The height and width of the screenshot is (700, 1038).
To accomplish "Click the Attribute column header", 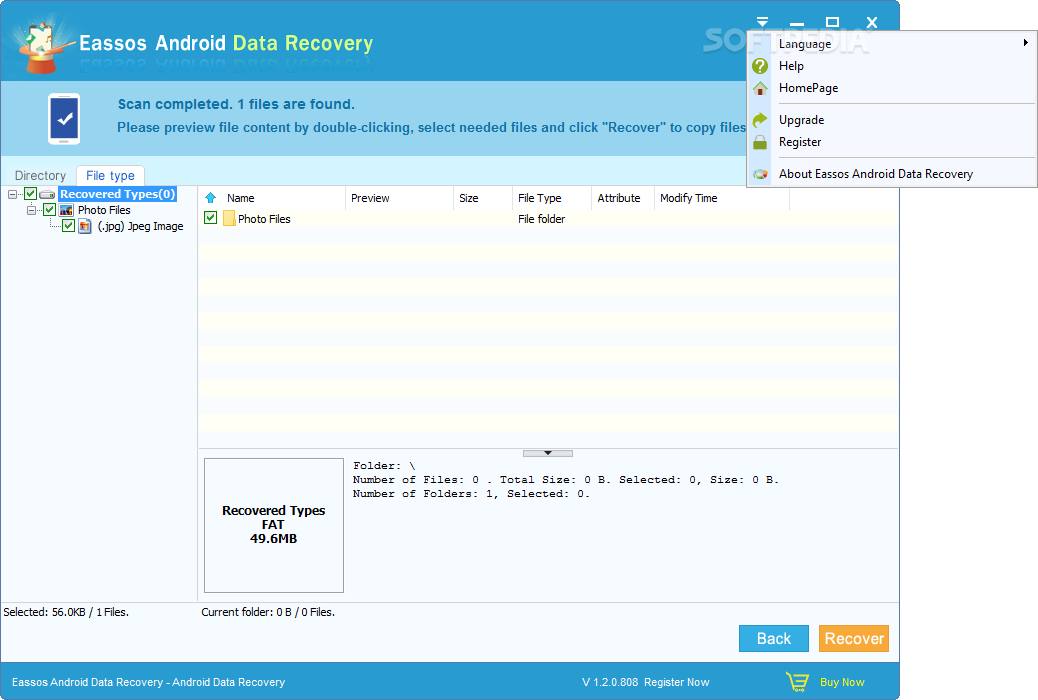I will point(622,198).
